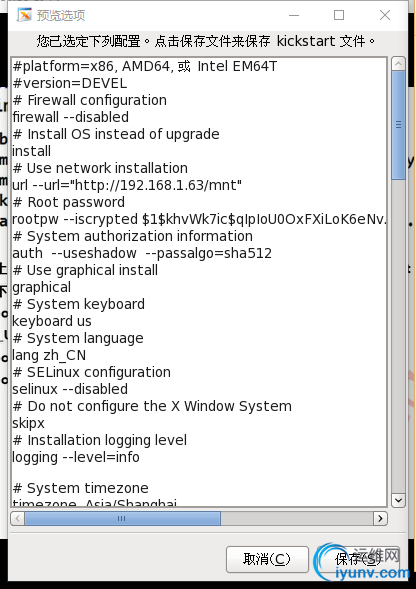Click the '# Use network installation' comment

pyautogui.click(x=100, y=168)
